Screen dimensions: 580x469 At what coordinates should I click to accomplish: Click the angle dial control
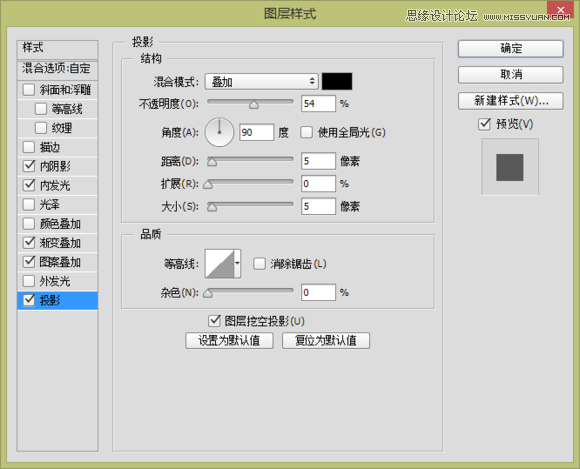point(219,132)
